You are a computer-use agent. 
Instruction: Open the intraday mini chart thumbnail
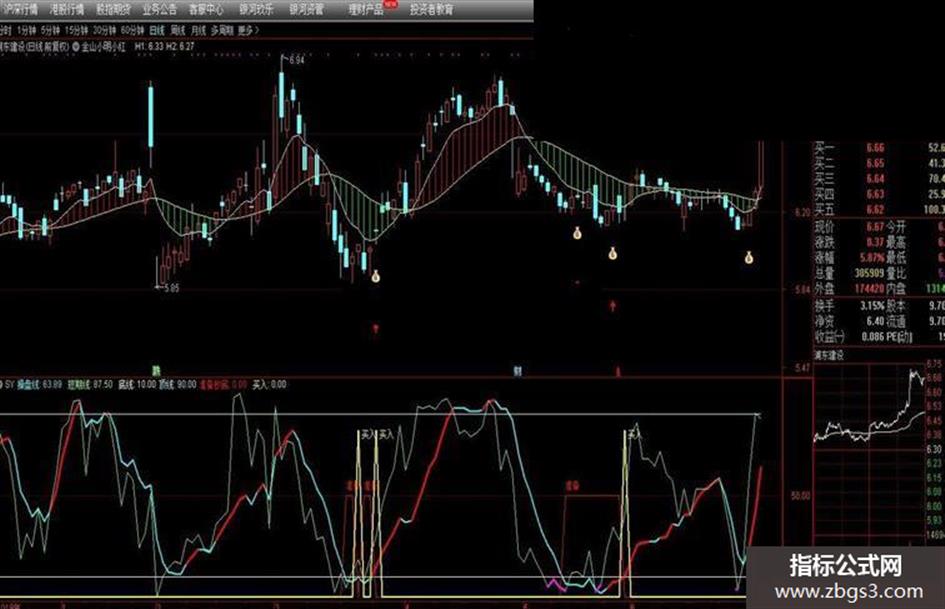(870, 452)
